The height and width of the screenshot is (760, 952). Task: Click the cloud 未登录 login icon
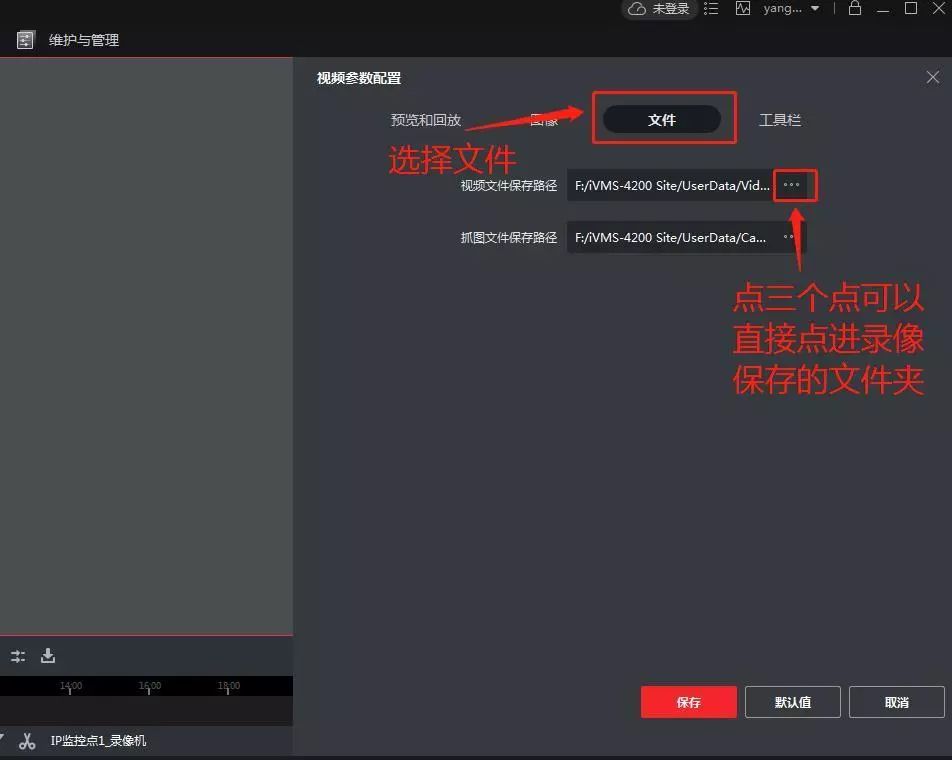coord(638,9)
